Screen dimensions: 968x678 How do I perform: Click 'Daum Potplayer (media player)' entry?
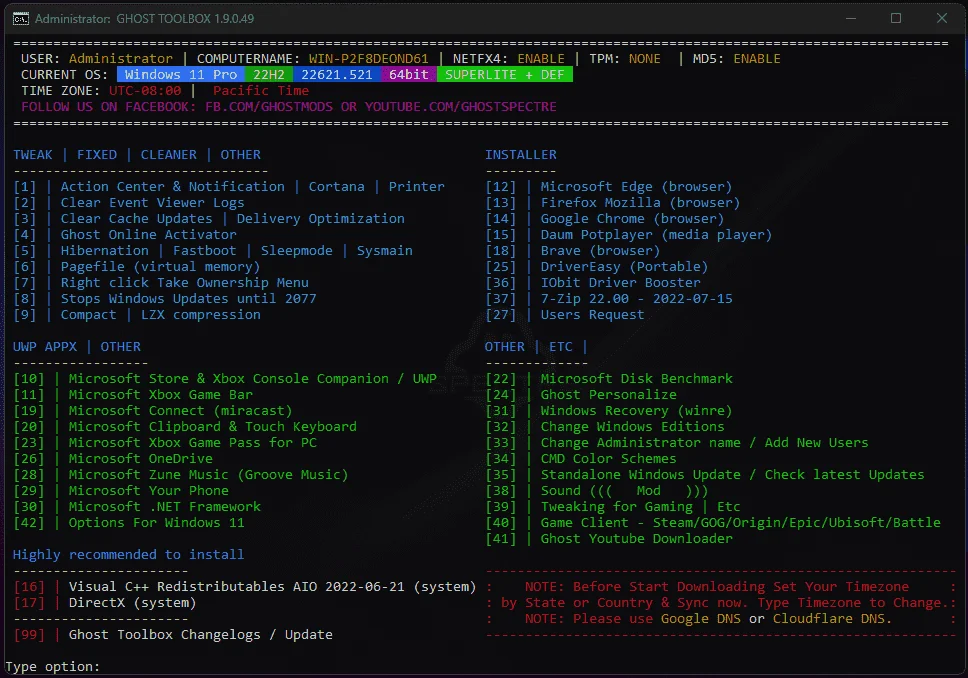pos(656,235)
